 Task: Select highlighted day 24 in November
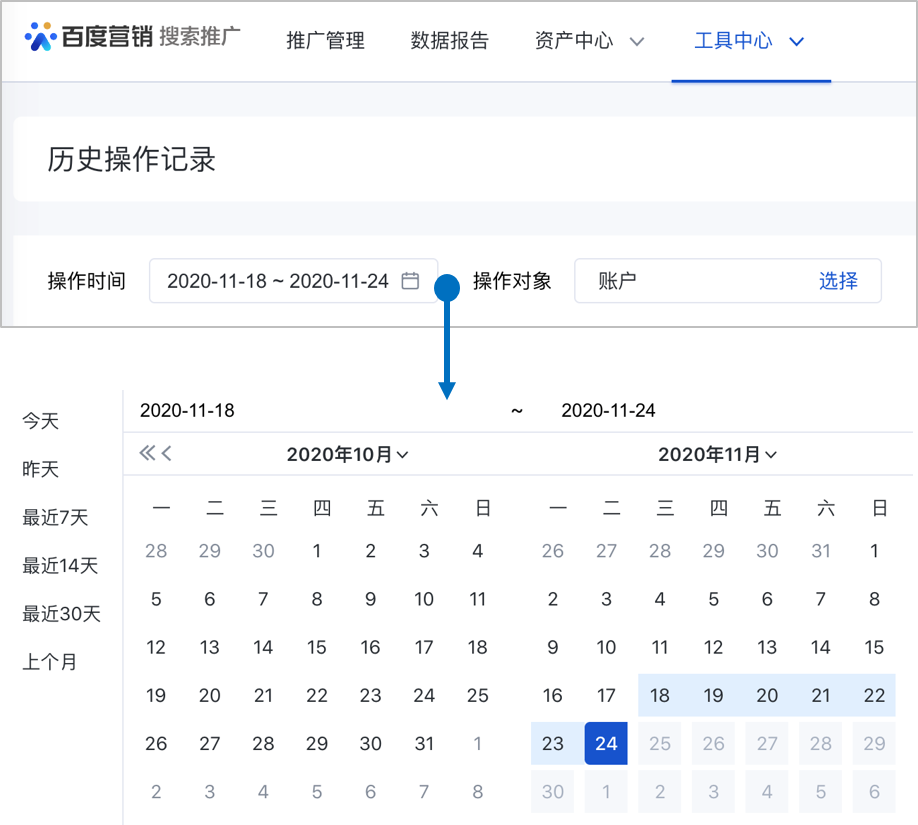coord(606,744)
